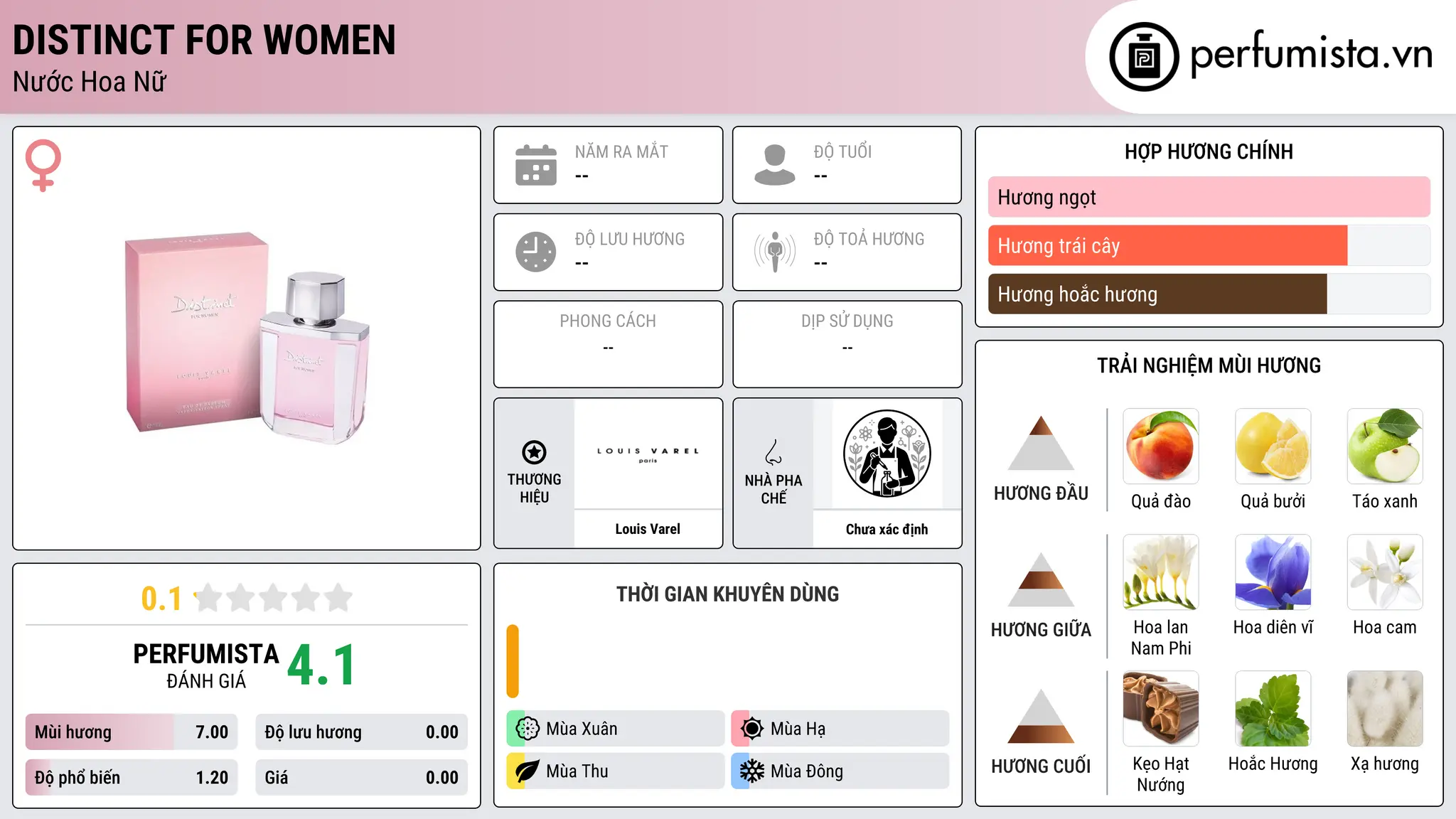Click the Mùa Thu season label
This screenshot has height=819, width=1456.
tap(577, 771)
